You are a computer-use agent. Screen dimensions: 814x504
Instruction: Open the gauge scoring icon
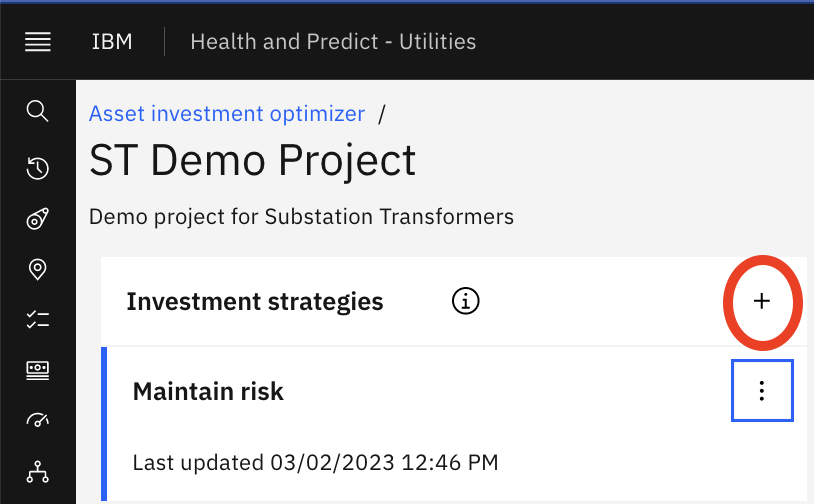point(37,420)
